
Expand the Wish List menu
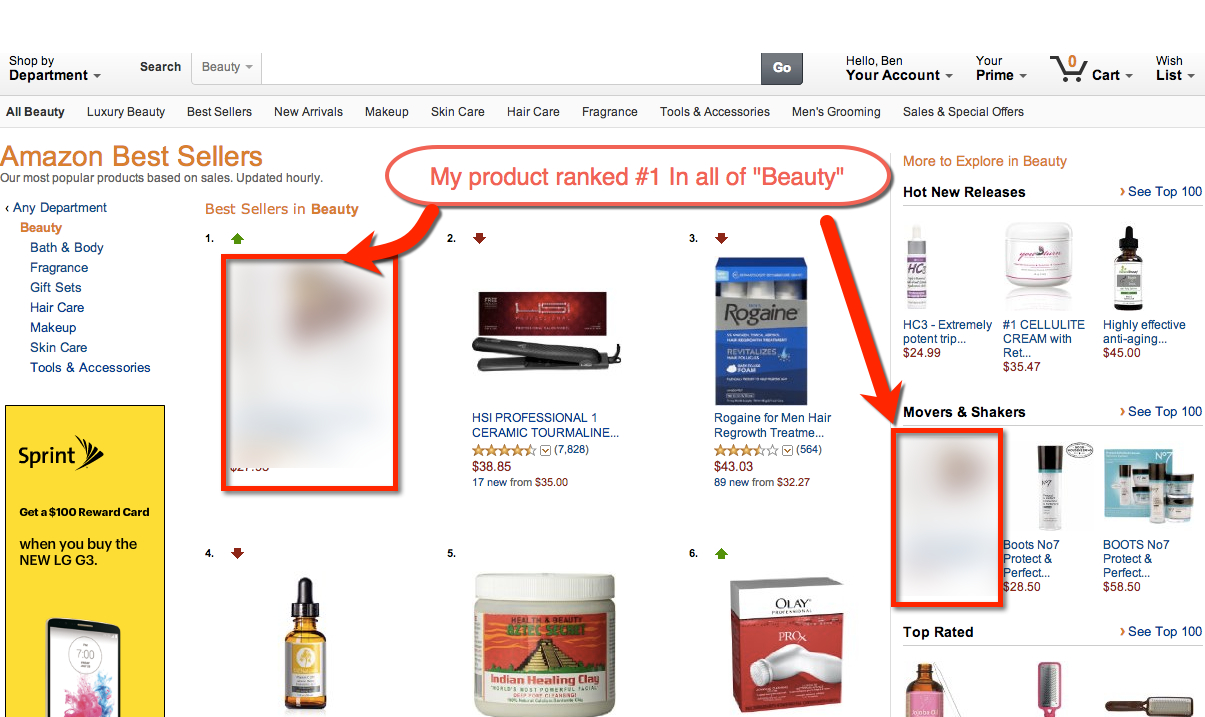click(x=1175, y=68)
